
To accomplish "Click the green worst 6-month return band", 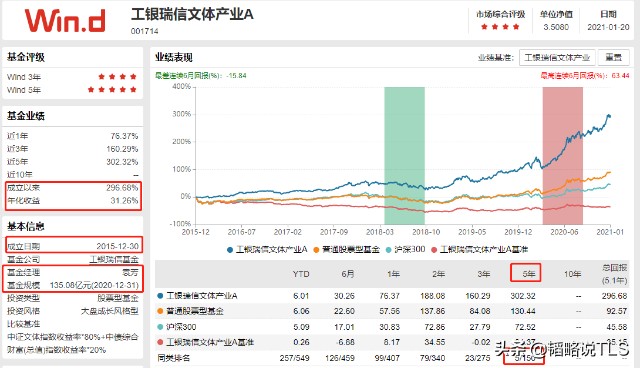I will coord(404,155).
